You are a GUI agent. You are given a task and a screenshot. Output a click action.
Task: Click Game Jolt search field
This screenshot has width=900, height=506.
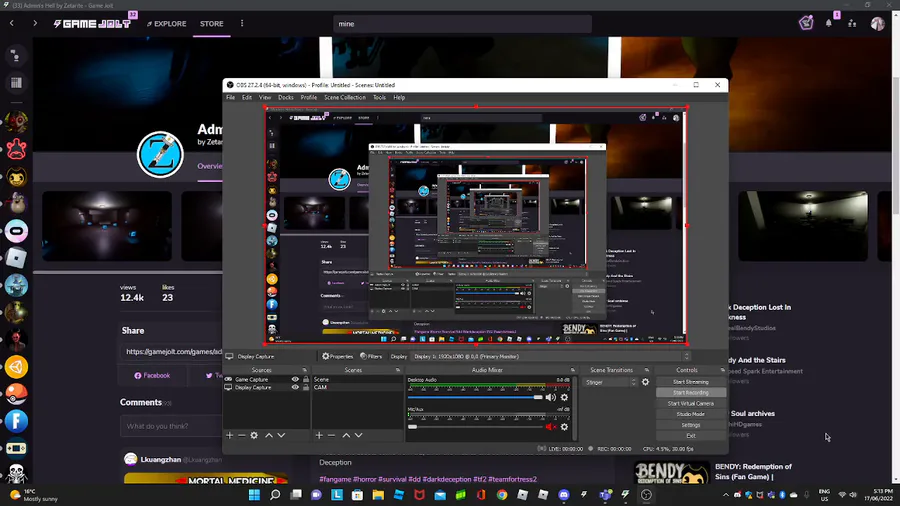click(463, 24)
